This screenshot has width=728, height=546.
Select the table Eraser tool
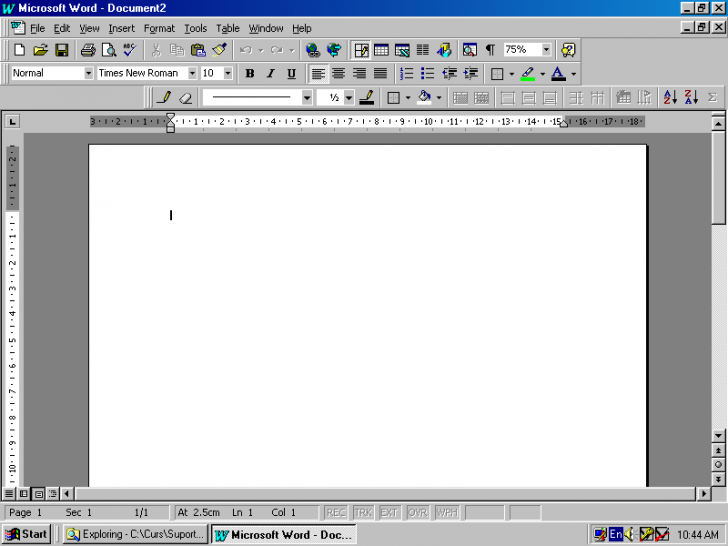185,98
